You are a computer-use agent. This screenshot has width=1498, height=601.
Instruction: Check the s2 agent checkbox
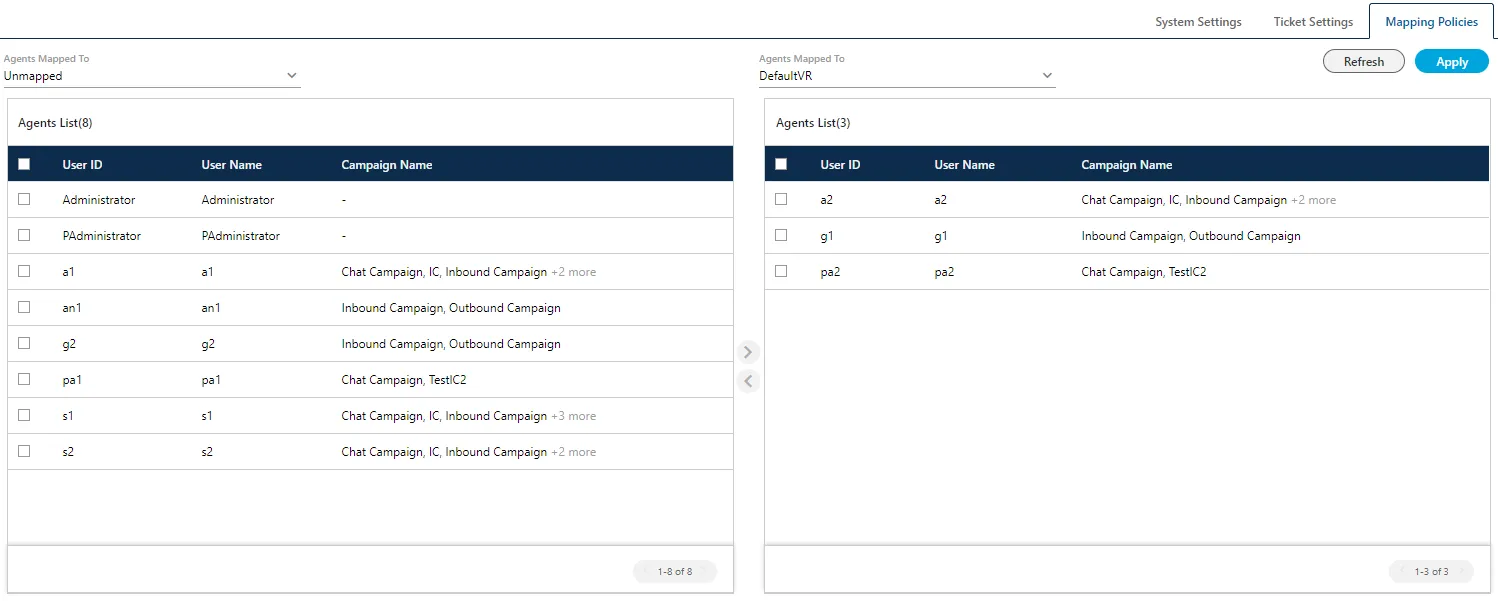point(24,451)
